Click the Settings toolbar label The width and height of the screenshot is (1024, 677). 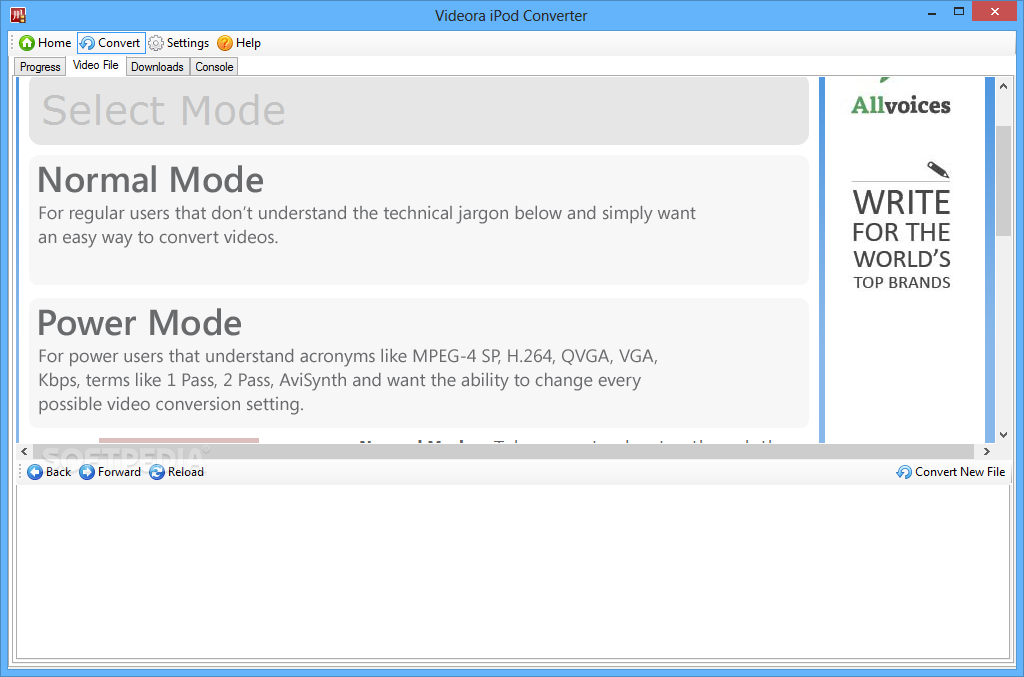[188, 43]
